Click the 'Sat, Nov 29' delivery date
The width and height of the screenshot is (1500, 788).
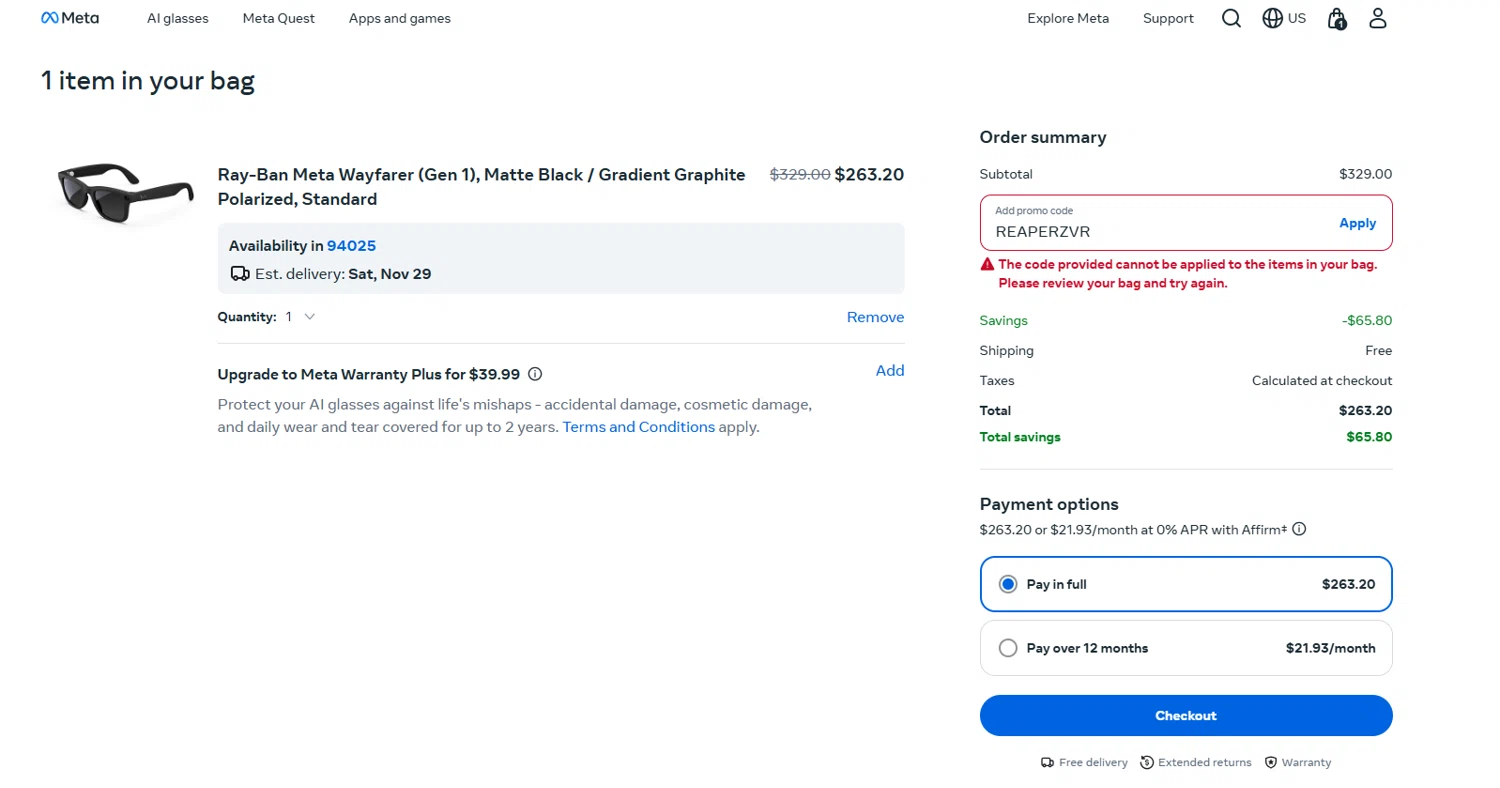coord(390,273)
